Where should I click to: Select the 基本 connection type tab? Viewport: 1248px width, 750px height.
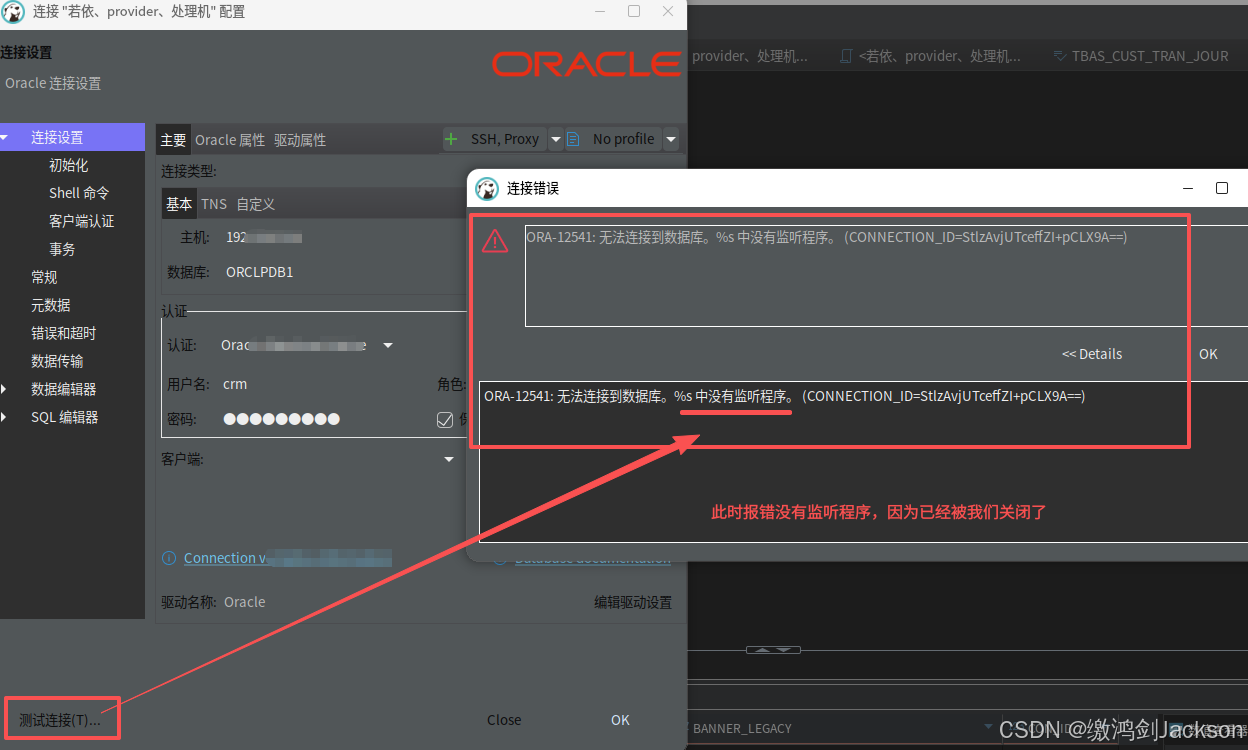tap(179, 203)
